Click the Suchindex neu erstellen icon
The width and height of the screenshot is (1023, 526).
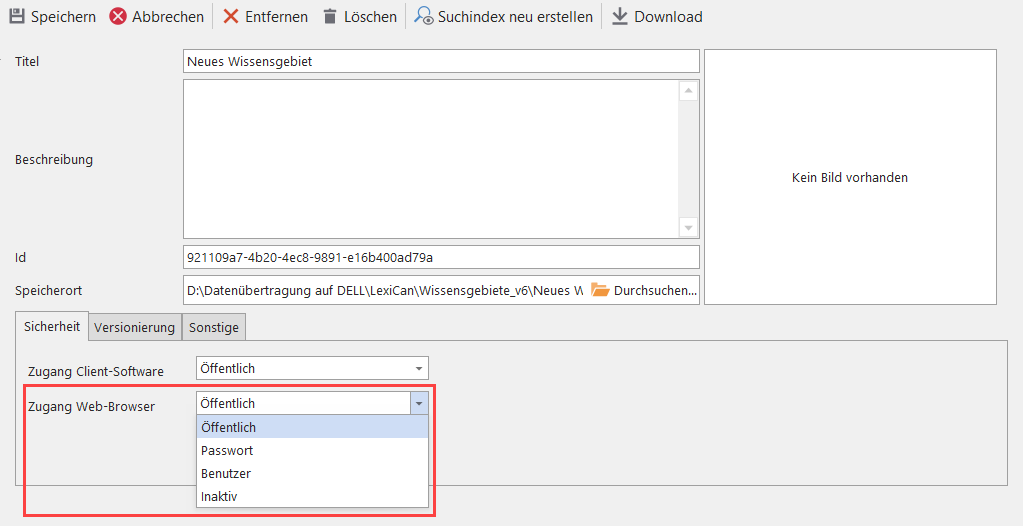424,17
